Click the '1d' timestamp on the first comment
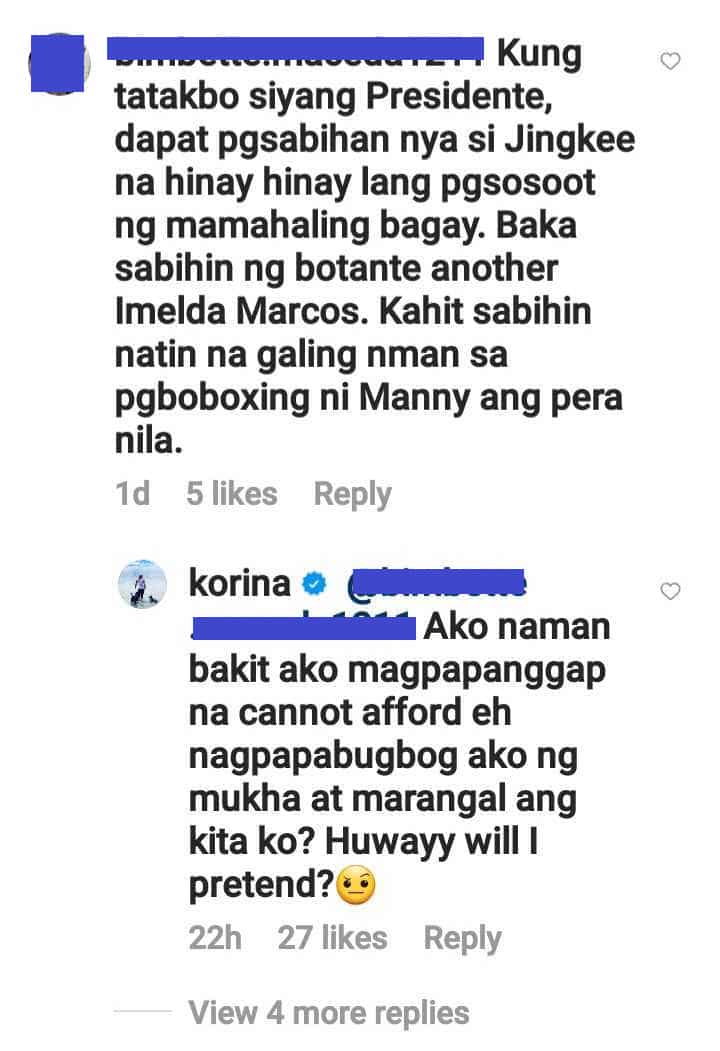 pos(132,494)
